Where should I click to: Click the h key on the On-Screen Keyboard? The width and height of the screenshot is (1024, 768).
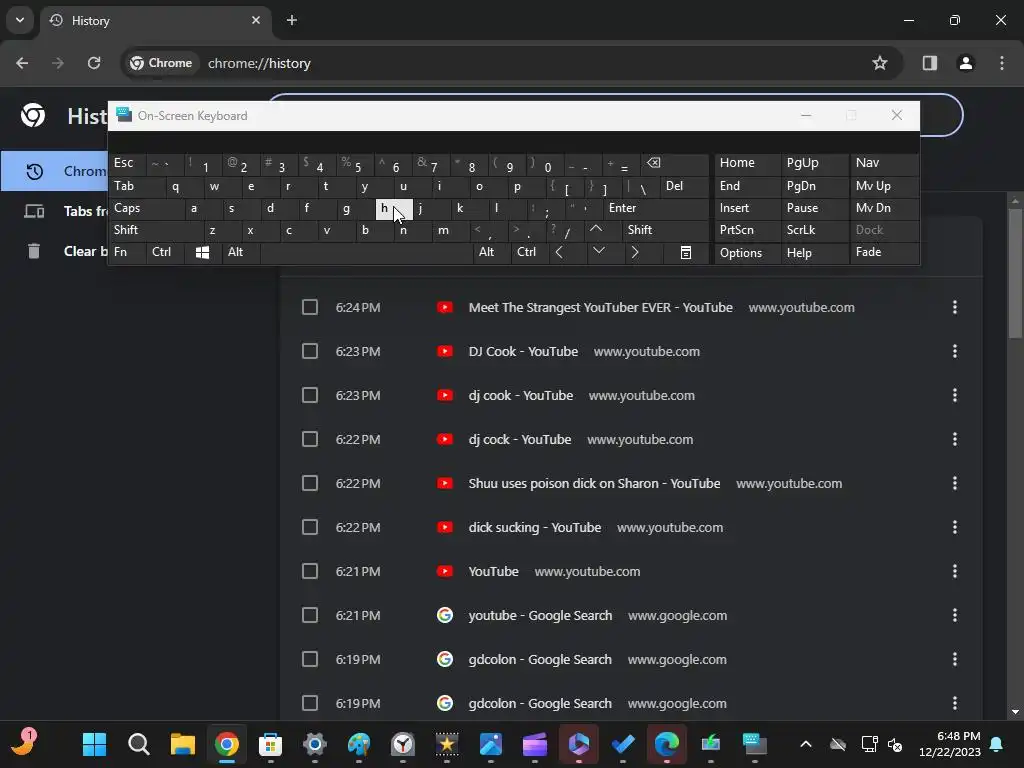click(x=394, y=208)
